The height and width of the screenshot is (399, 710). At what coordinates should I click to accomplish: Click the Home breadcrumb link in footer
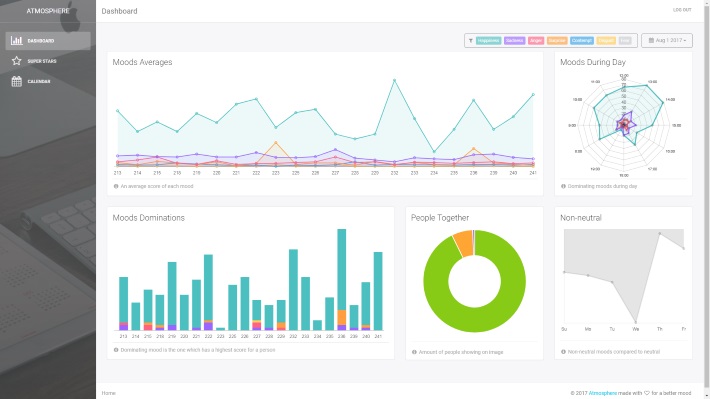109,393
